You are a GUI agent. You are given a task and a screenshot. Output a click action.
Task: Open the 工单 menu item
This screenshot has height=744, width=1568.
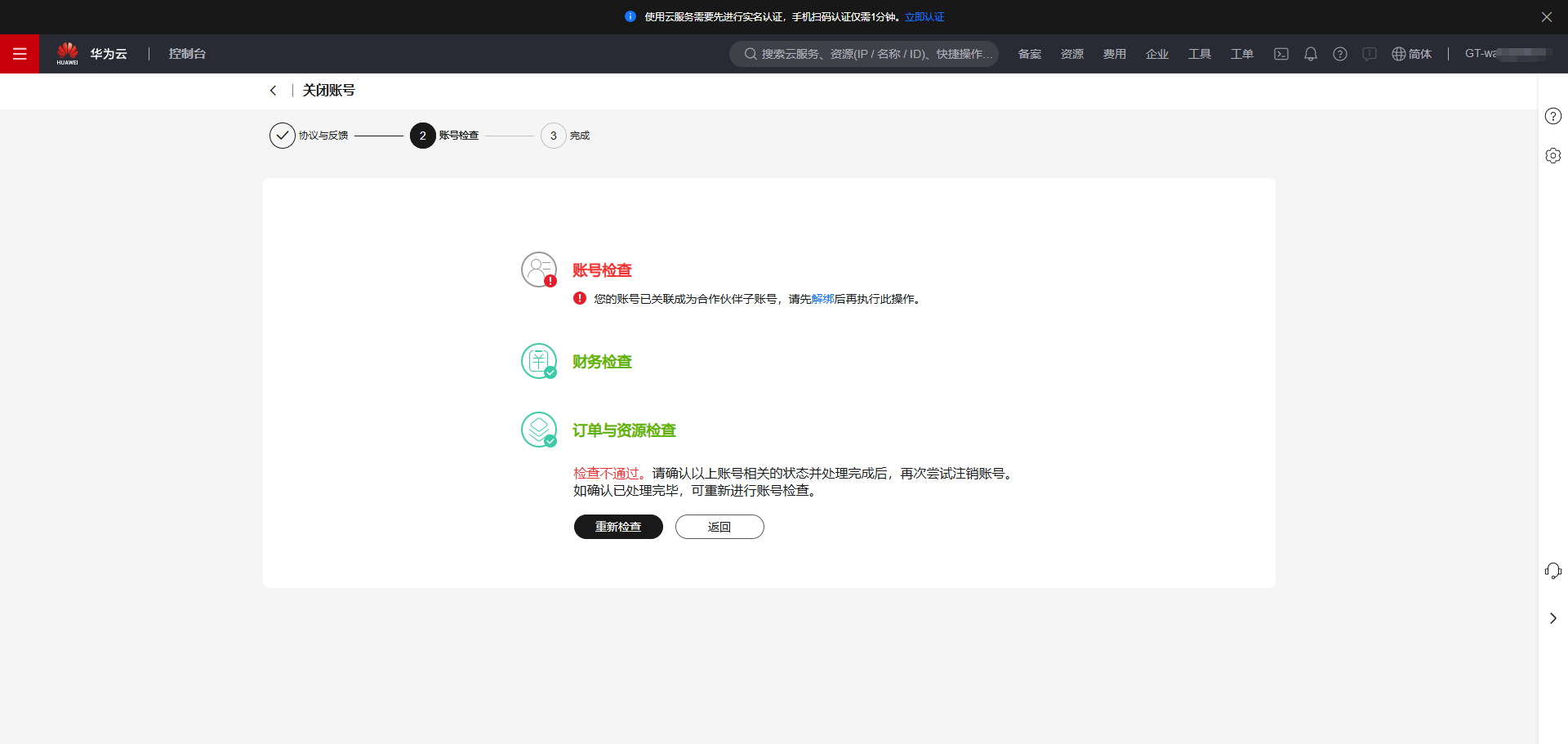point(1241,53)
